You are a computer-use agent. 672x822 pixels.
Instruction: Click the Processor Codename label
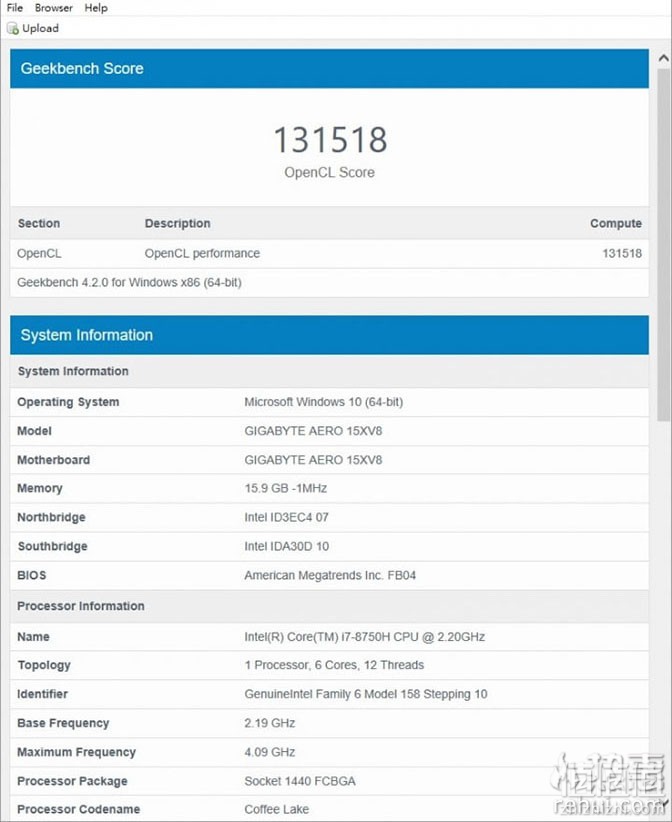point(79,809)
